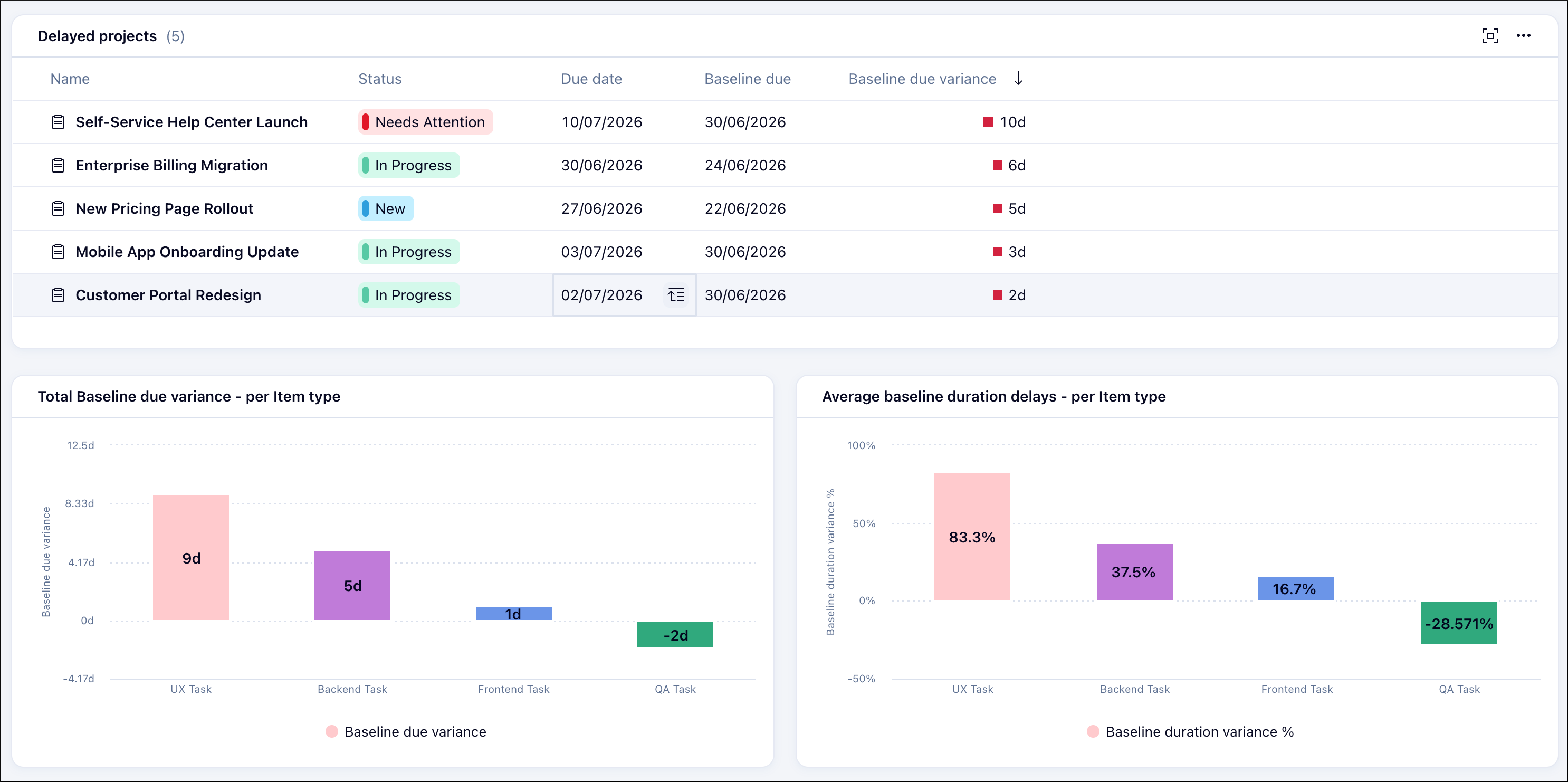This screenshot has width=1568, height=782.
Task: Click the 16.7% Frontend Task bar
Action: tap(1296, 588)
